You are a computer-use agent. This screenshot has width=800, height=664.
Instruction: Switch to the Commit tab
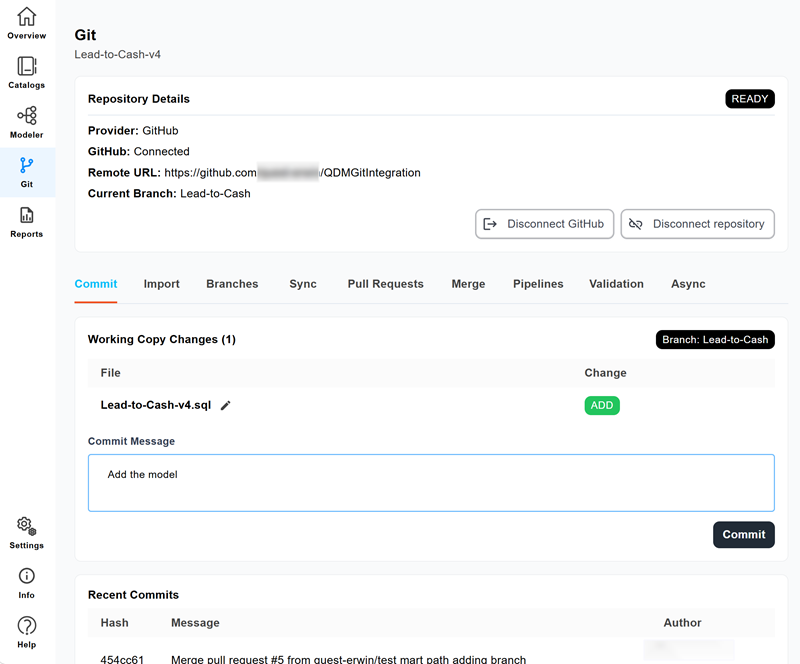coord(96,284)
